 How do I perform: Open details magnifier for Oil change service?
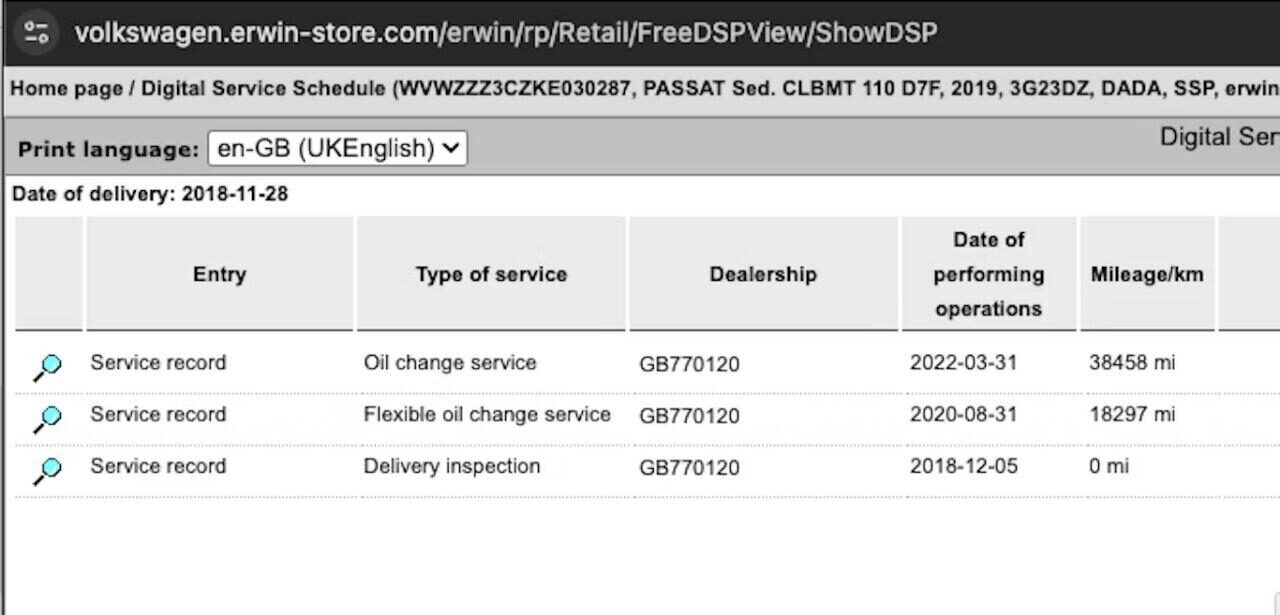click(47, 367)
